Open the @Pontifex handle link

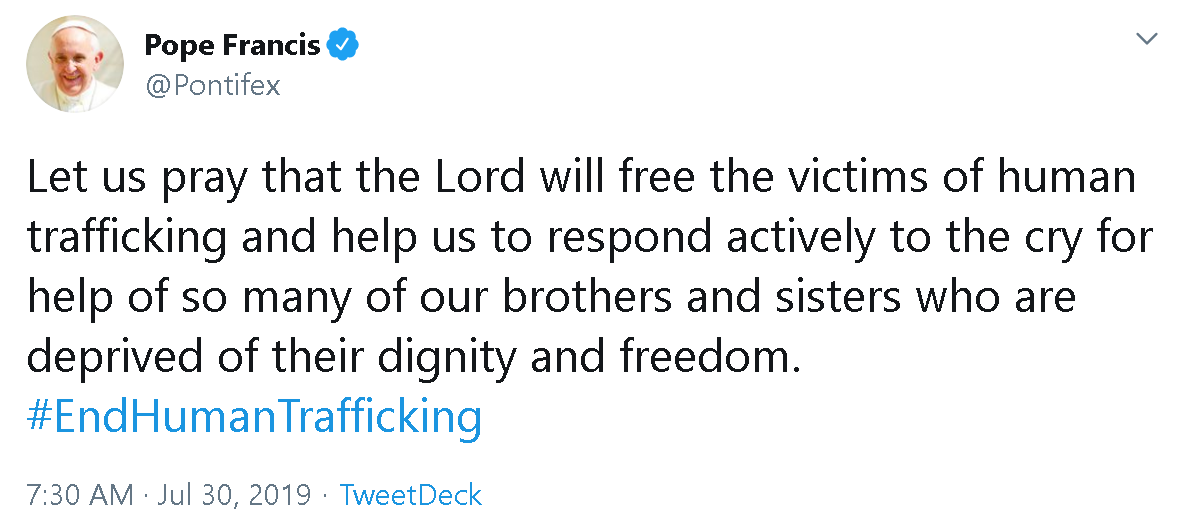coord(212,86)
